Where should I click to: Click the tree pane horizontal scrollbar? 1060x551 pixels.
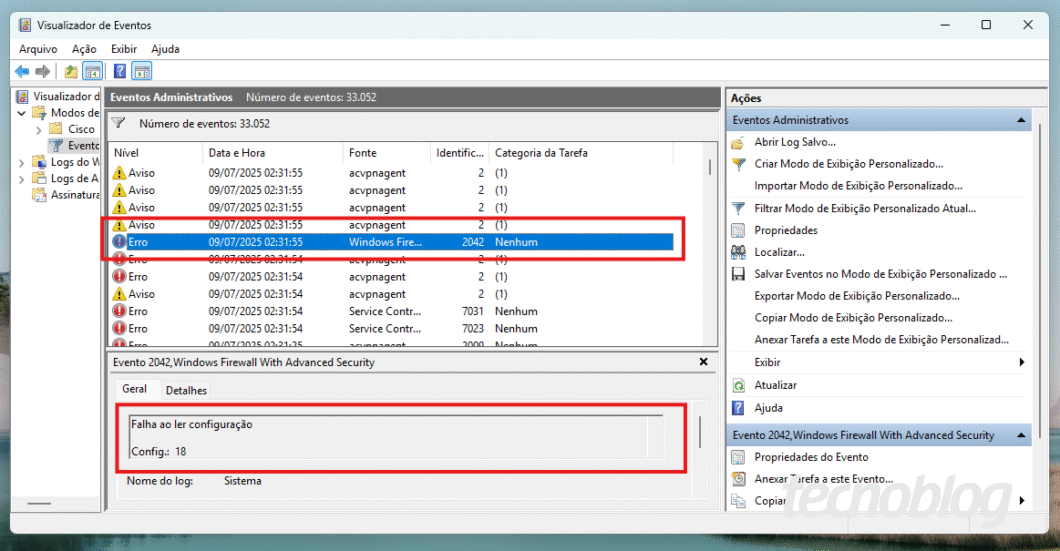coord(39,504)
